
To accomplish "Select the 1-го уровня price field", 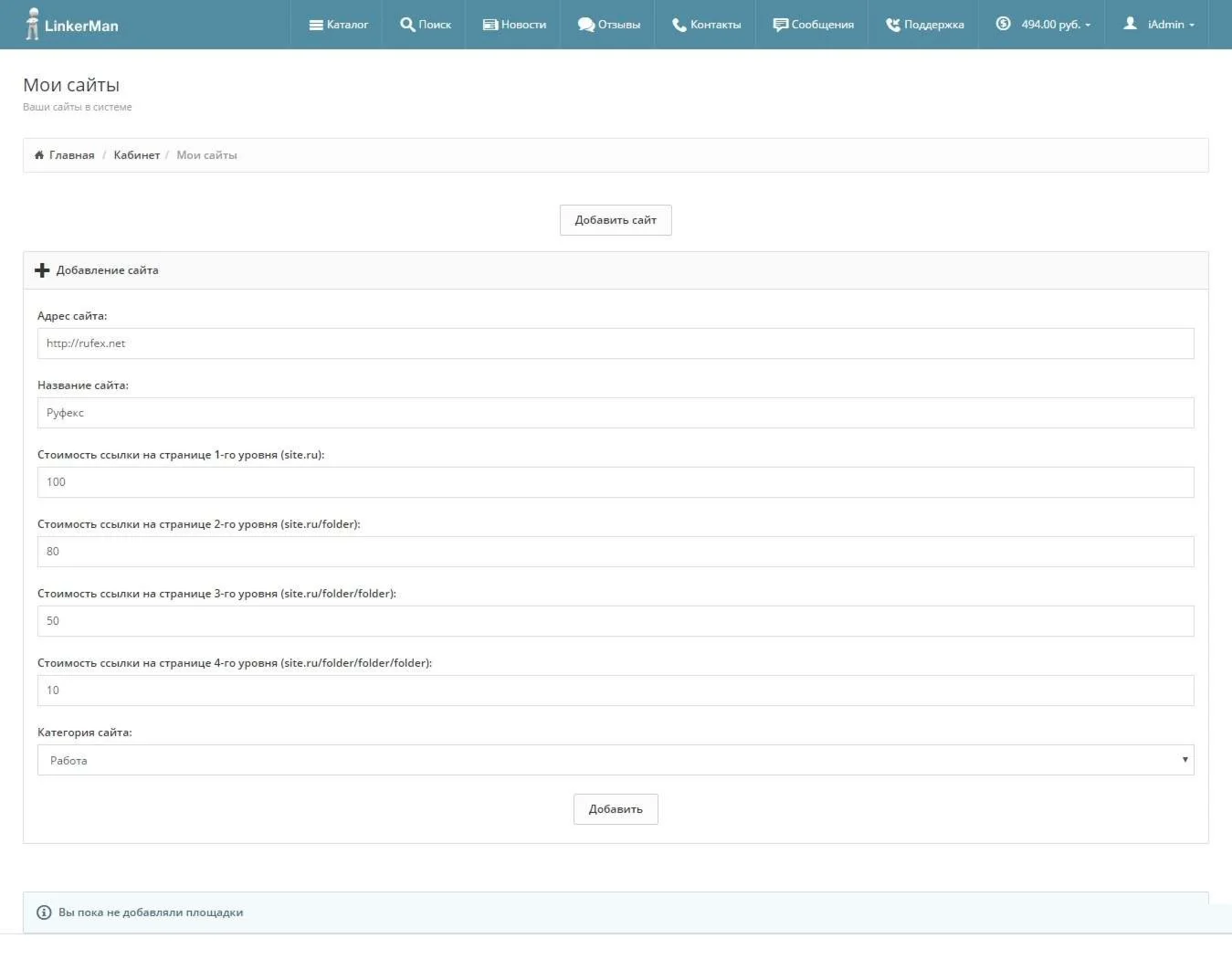I will point(615,482).
